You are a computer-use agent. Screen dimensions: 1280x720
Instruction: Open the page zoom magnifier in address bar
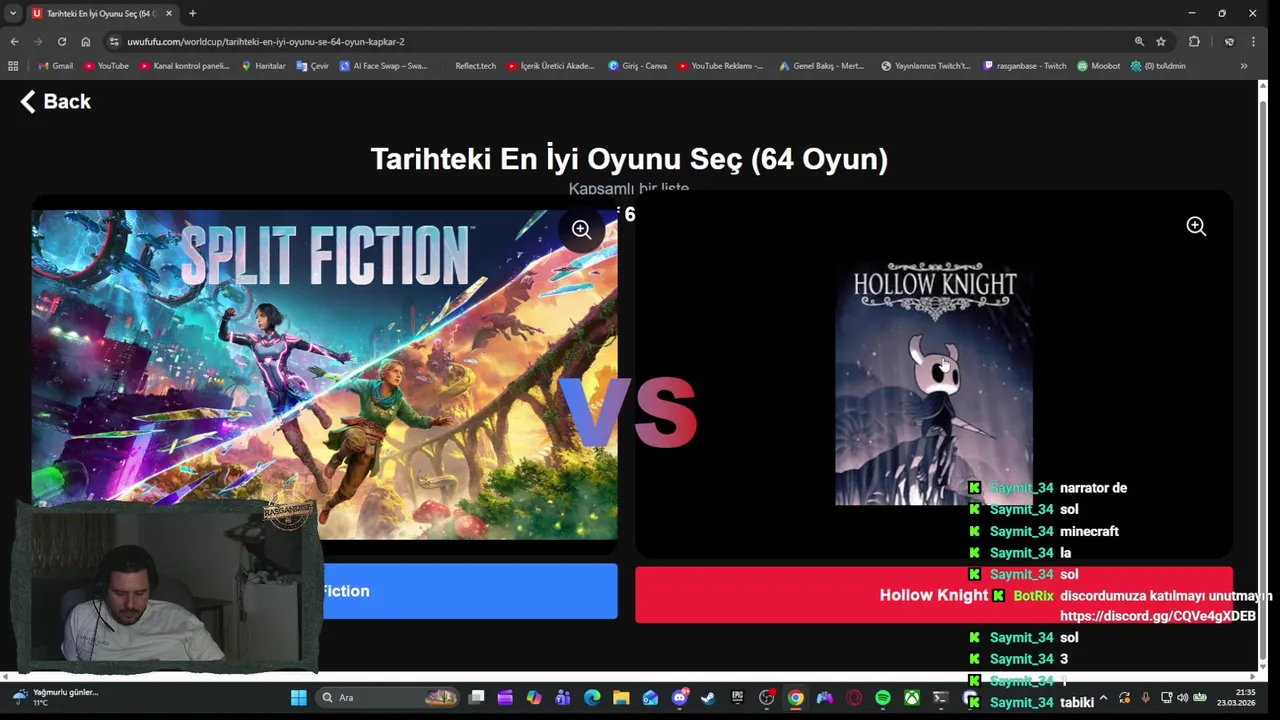click(1139, 41)
